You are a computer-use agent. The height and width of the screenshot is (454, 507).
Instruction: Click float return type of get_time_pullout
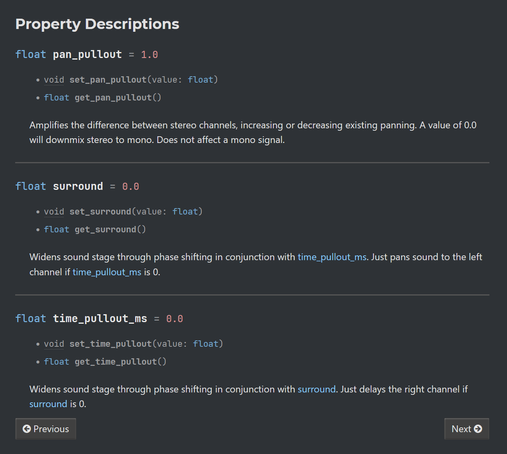[57, 362]
